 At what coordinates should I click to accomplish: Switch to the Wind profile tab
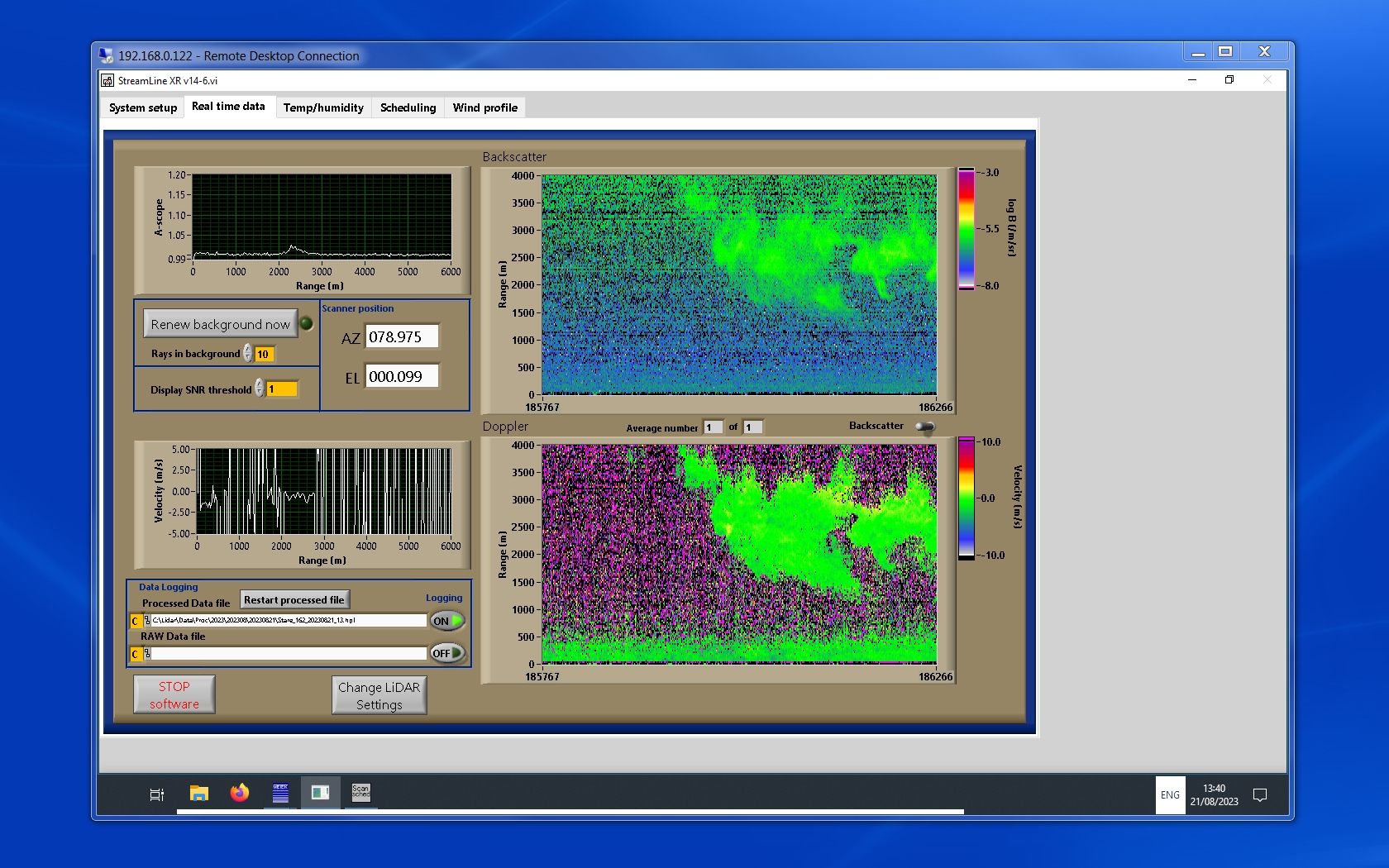tap(484, 107)
